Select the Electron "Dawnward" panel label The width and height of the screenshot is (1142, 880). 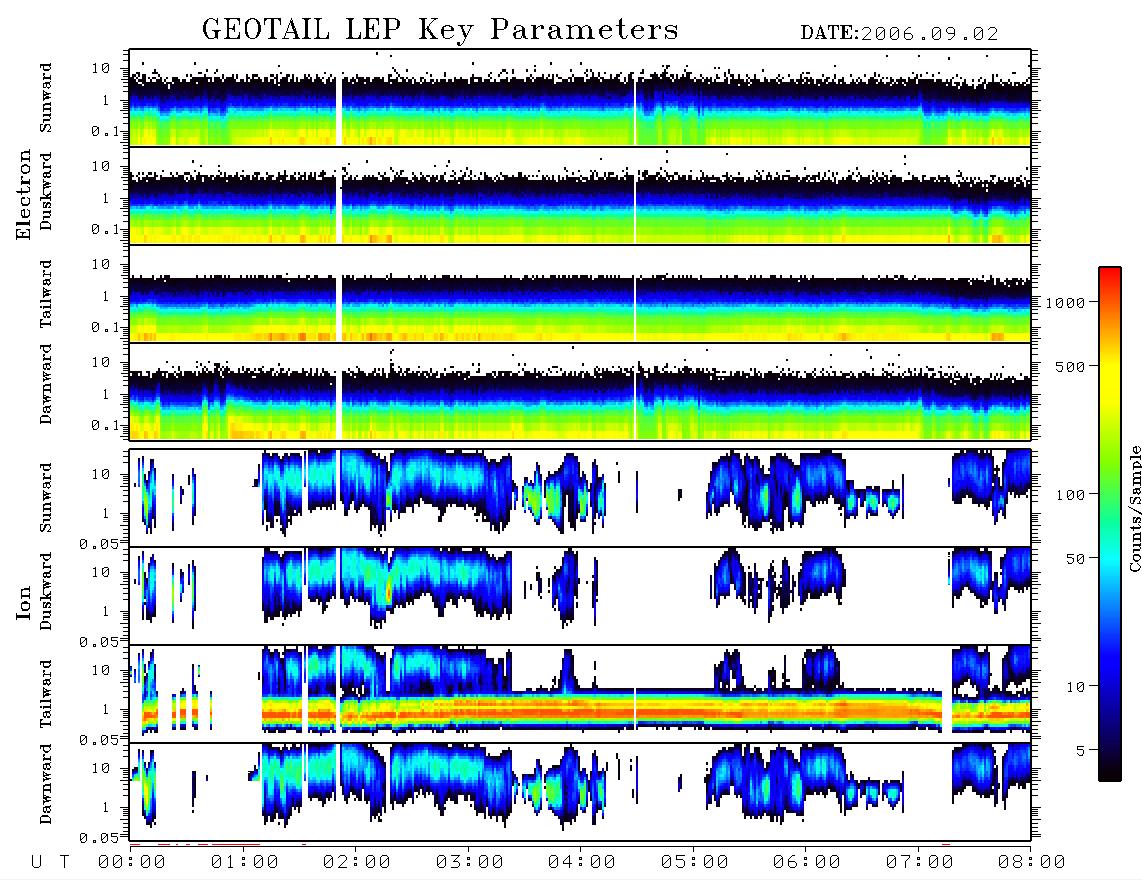point(46,384)
